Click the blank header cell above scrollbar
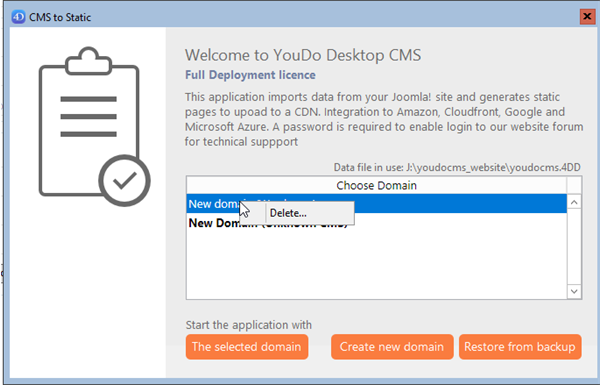Image resolution: width=600 pixels, height=385 pixels. pyautogui.click(x=574, y=186)
